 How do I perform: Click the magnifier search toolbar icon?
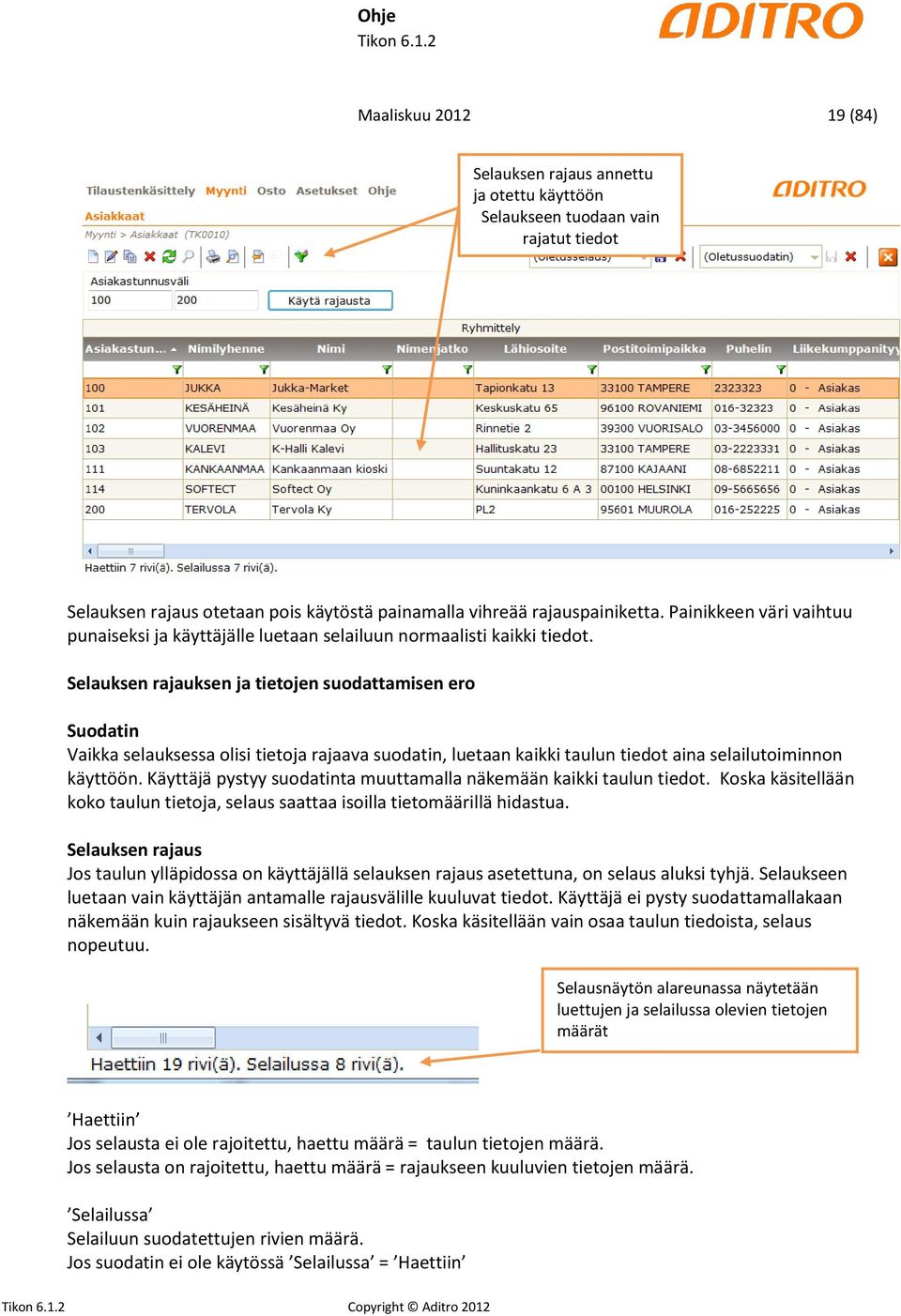pos(189,256)
